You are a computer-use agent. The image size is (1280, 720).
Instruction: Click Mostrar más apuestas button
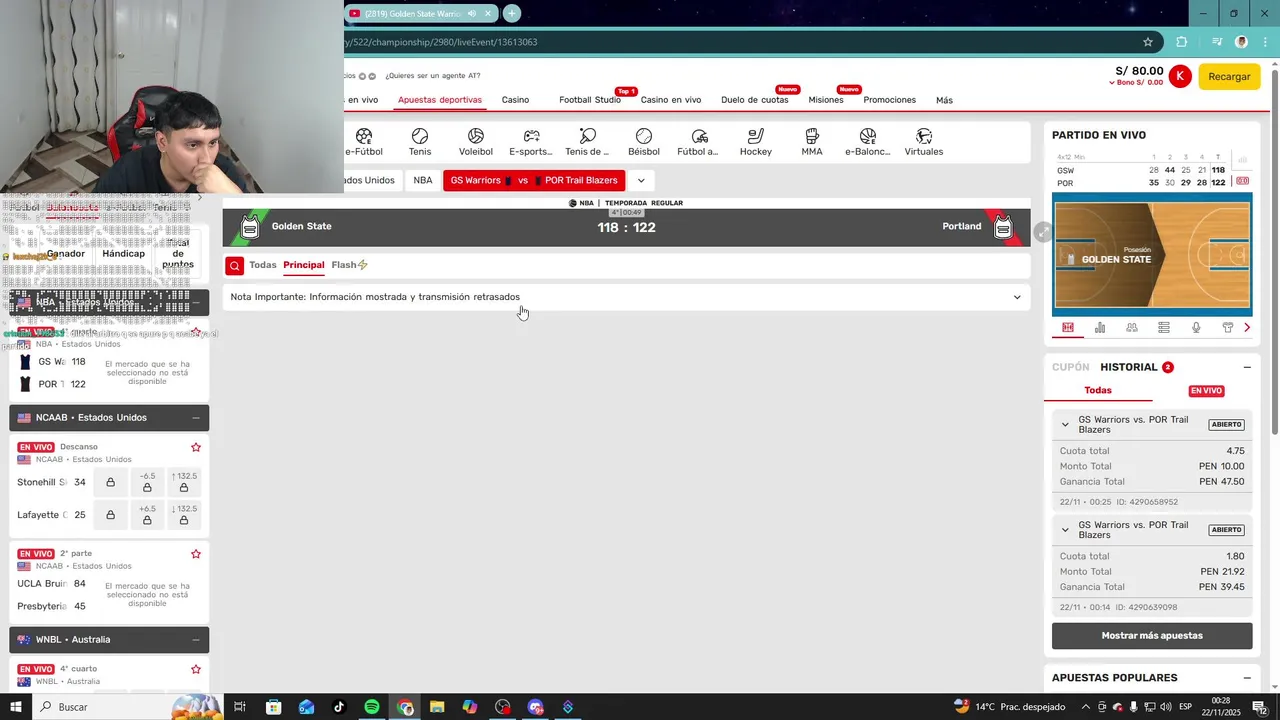(x=1152, y=636)
